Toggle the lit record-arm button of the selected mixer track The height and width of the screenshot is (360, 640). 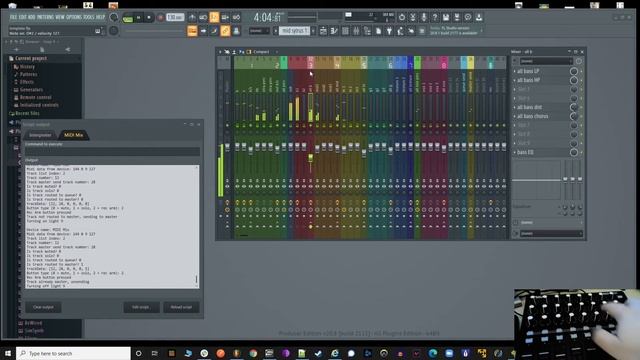click(311, 227)
